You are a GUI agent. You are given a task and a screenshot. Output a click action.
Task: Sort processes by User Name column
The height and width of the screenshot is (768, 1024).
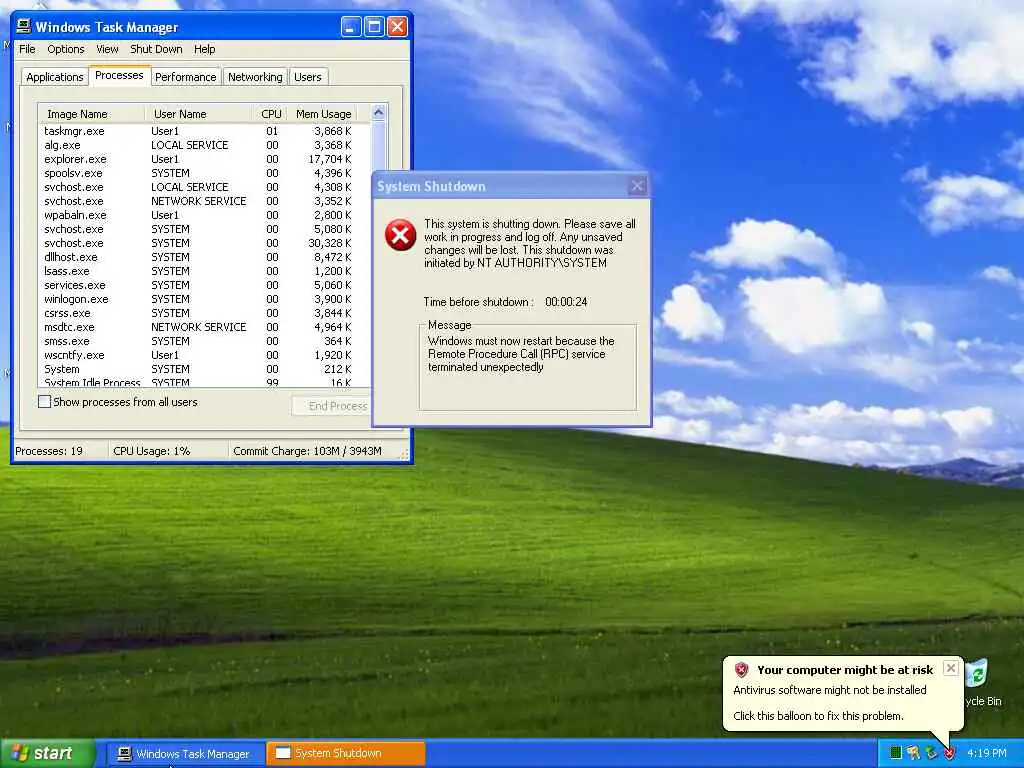pyautogui.click(x=198, y=114)
